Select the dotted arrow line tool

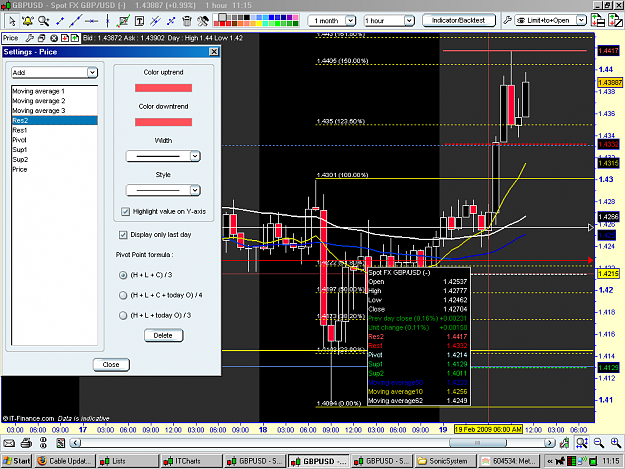171,20
